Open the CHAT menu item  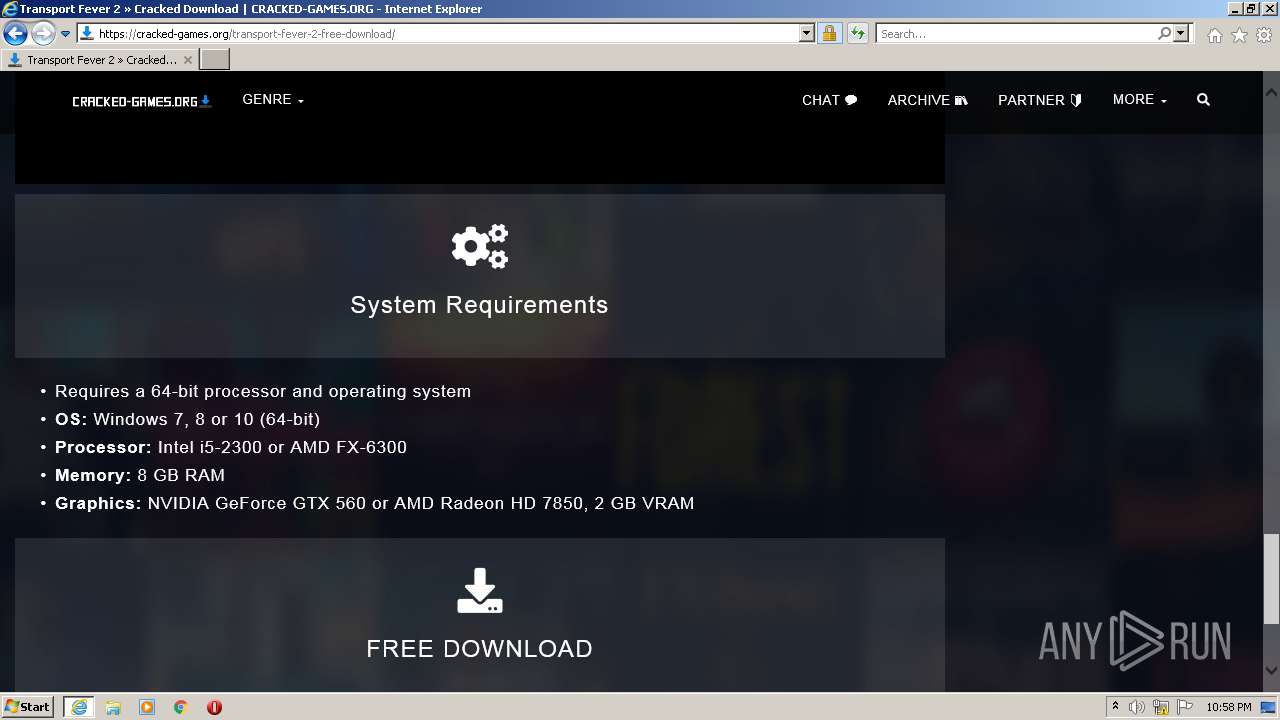coord(829,100)
